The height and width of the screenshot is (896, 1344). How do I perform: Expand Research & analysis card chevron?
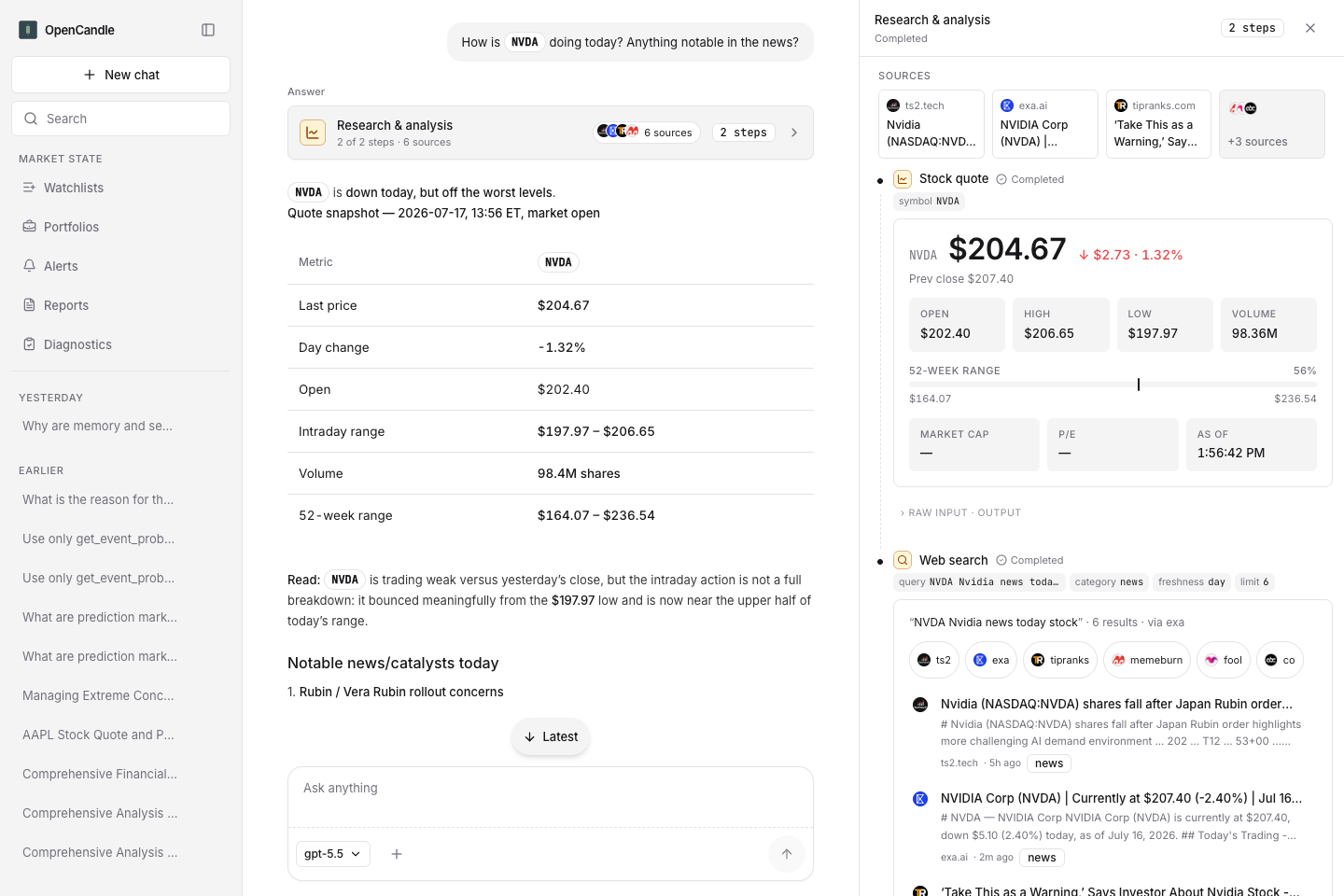(794, 133)
